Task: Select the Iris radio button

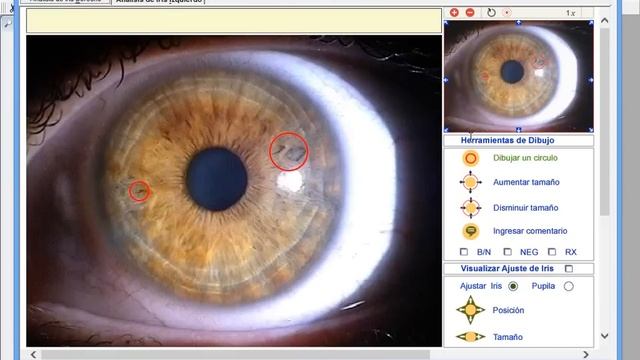Action: click(513, 287)
